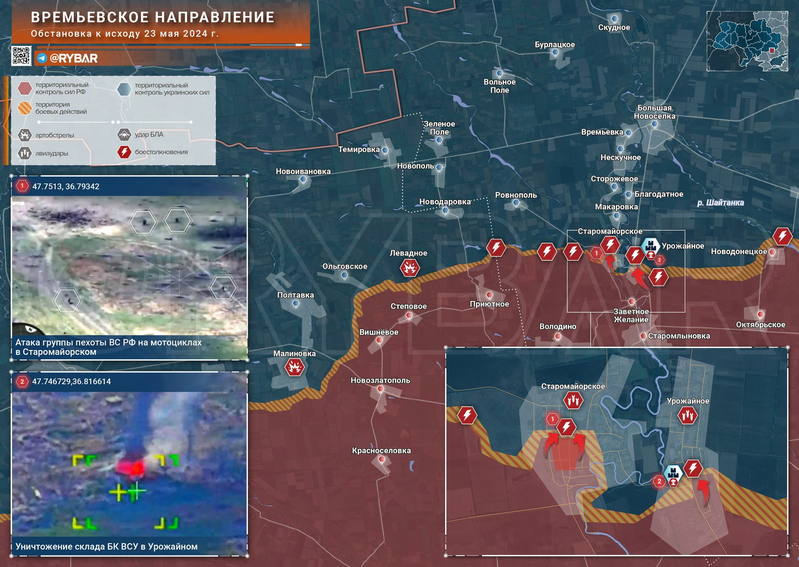Image resolution: width=799 pixels, height=567 pixels.
Task: Open the ammo depot destruction thumbnail
Action: (x=129, y=464)
